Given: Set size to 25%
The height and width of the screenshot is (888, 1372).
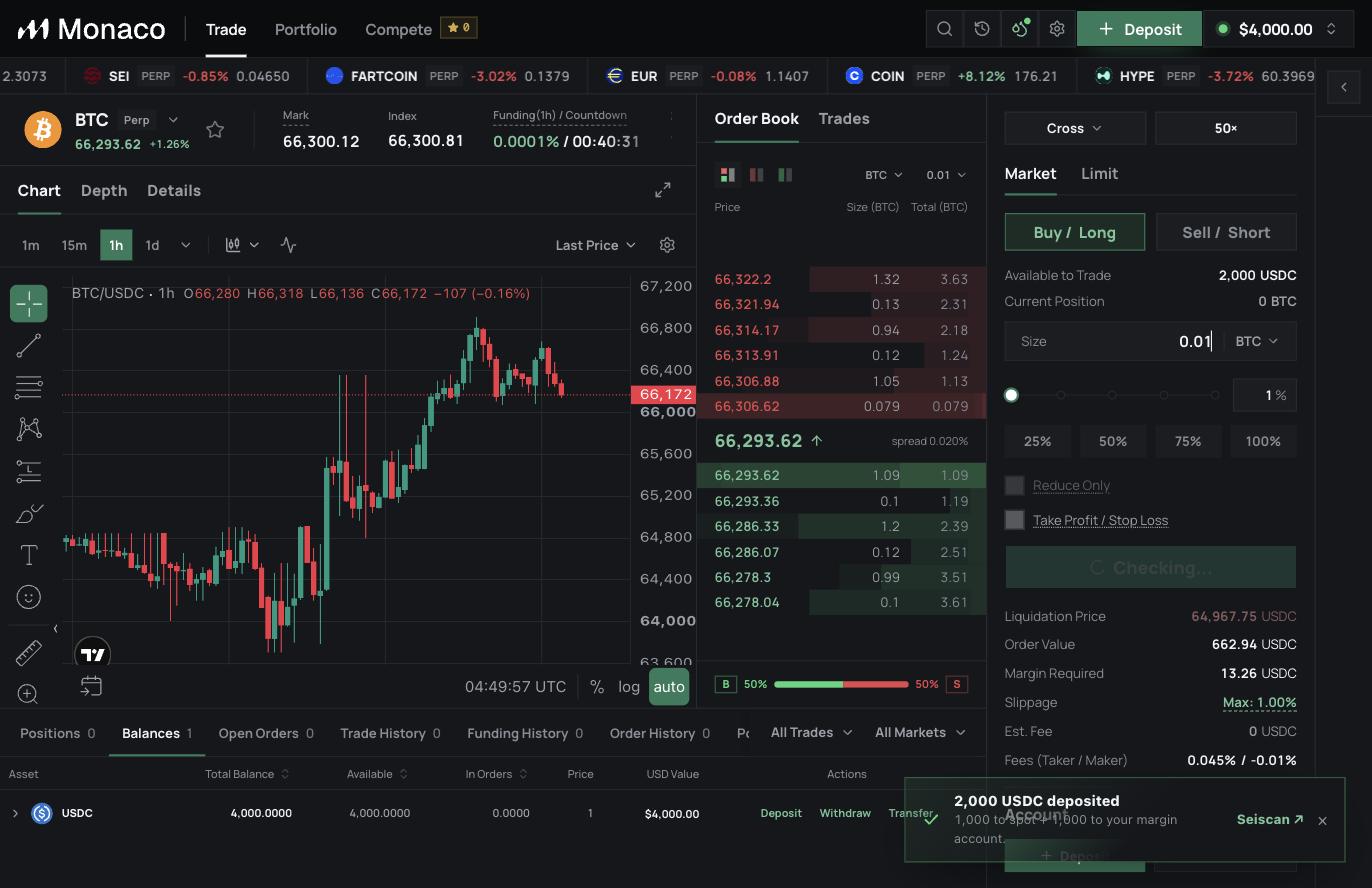Looking at the screenshot, I should click(1038, 441).
